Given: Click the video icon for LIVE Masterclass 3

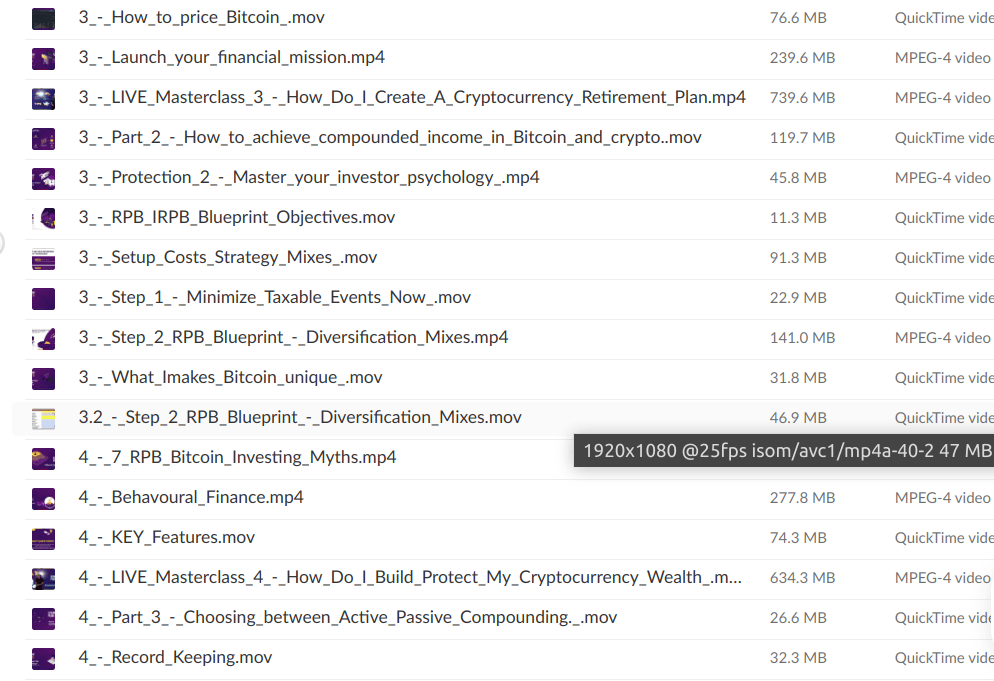Looking at the screenshot, I should tap(43, 98).
